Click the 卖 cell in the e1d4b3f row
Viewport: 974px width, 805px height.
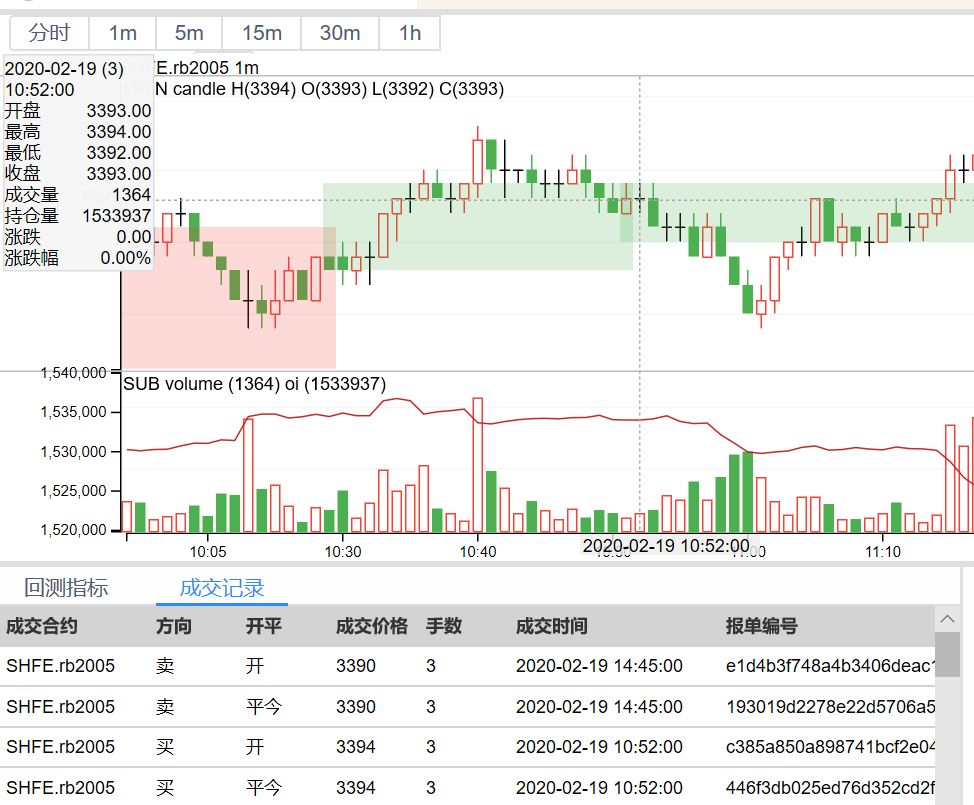[x=165, y=666]
